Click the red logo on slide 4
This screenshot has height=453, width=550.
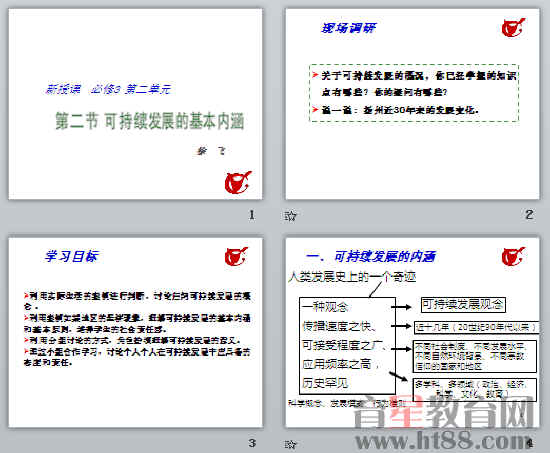coord(514,257)
